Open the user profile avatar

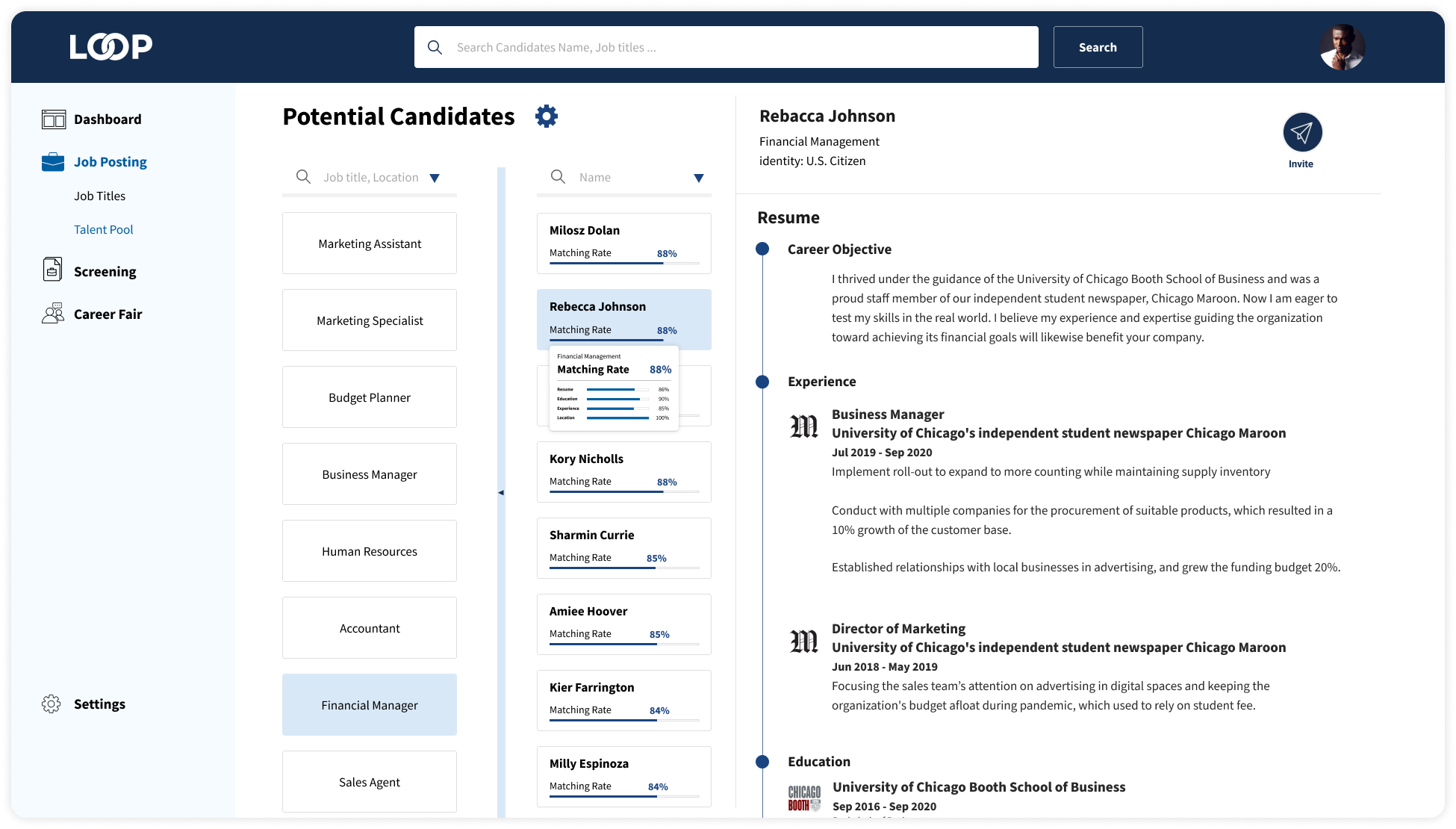[1342, 47]
